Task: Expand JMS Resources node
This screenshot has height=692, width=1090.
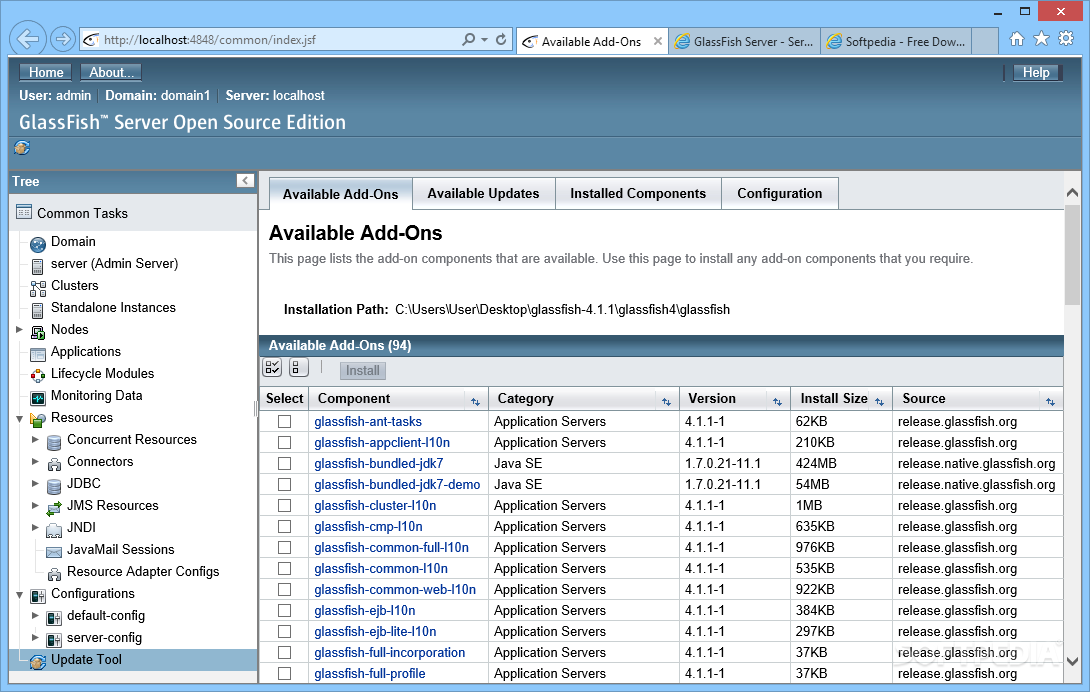Action: click(35, 506)
